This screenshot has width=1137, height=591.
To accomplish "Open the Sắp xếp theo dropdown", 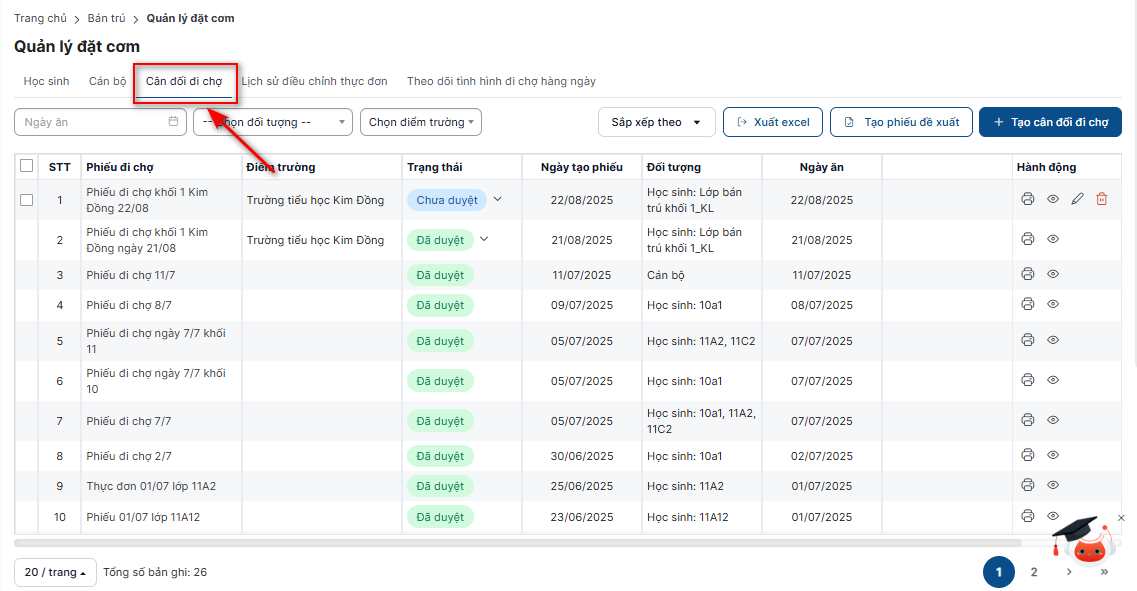I will coord(656,122).
